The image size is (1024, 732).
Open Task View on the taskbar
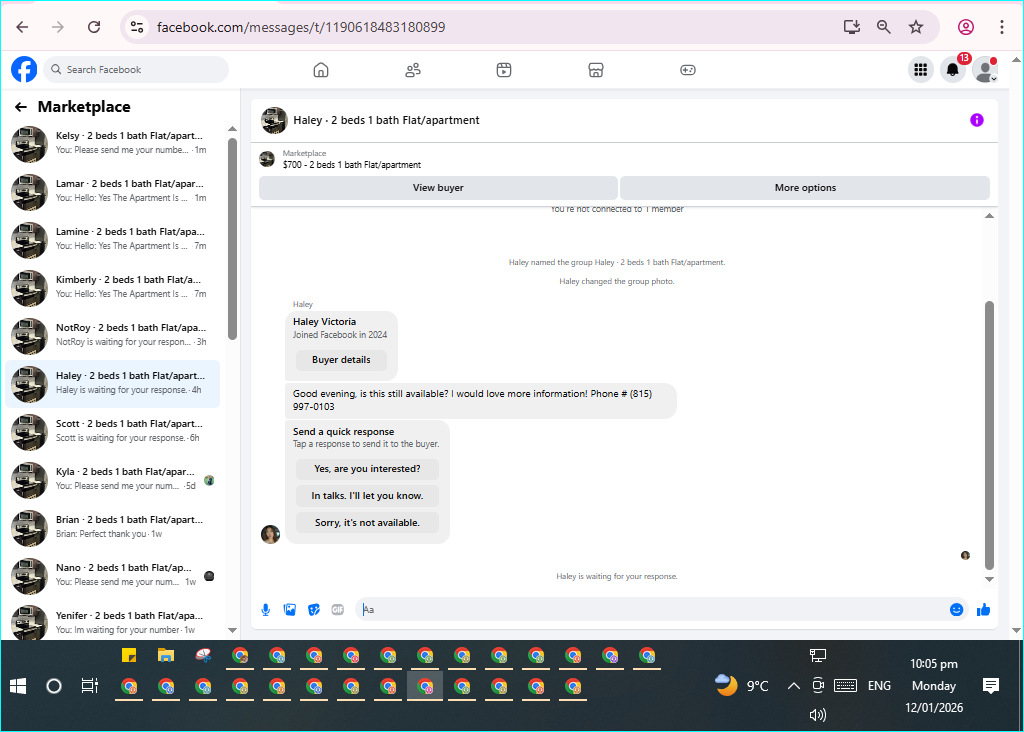click(89, 686)
